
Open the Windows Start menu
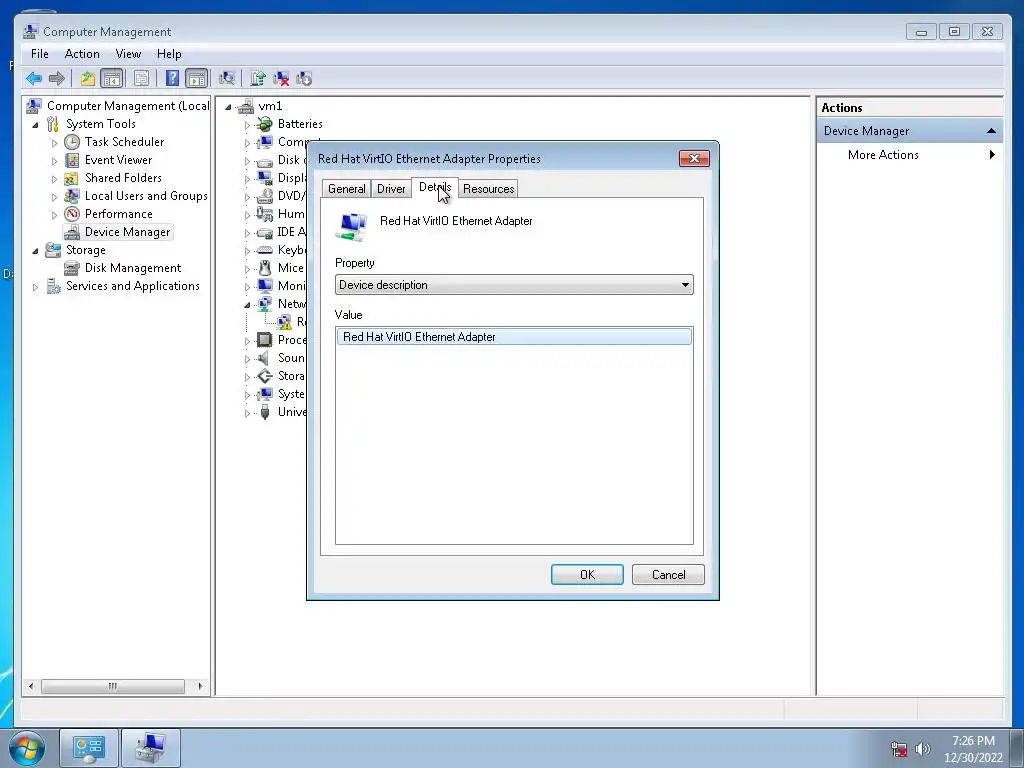coord(27,748)
